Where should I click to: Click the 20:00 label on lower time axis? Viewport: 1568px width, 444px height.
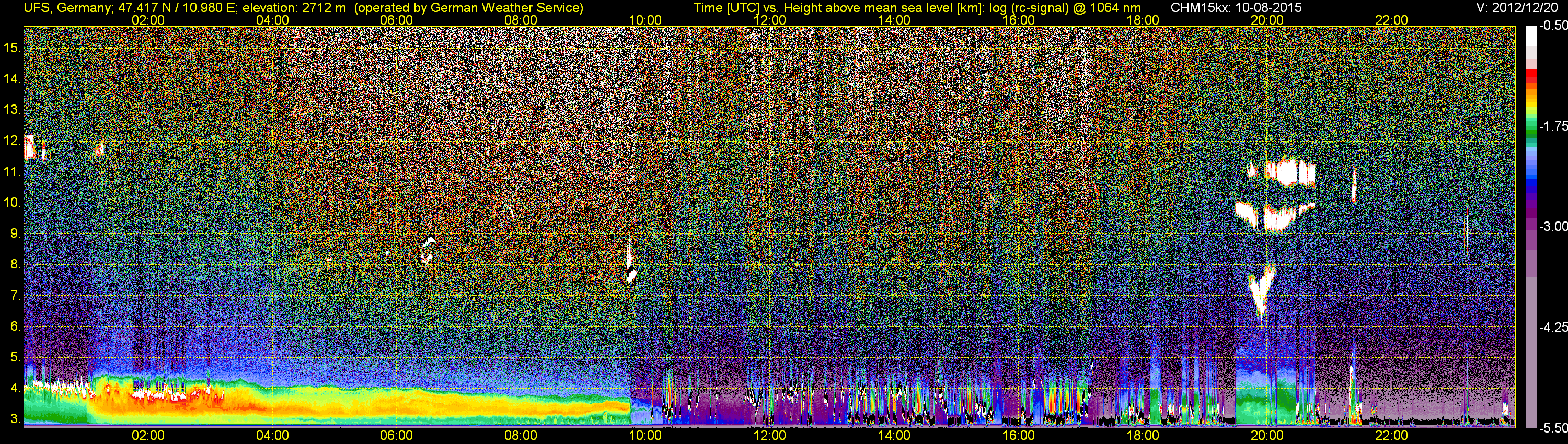tap(1267, 436)
